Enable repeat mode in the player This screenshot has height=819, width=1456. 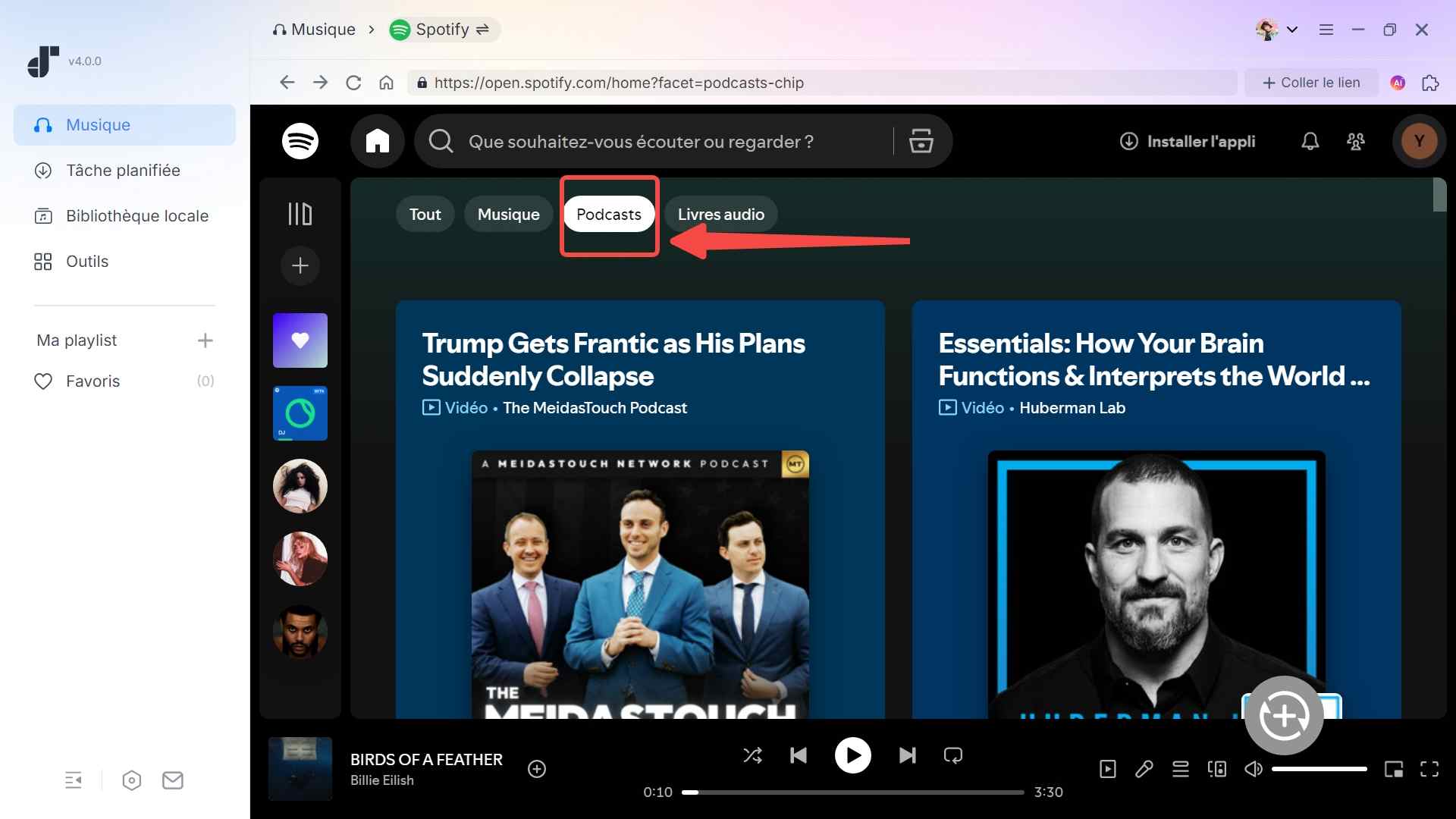pos(952,755)
